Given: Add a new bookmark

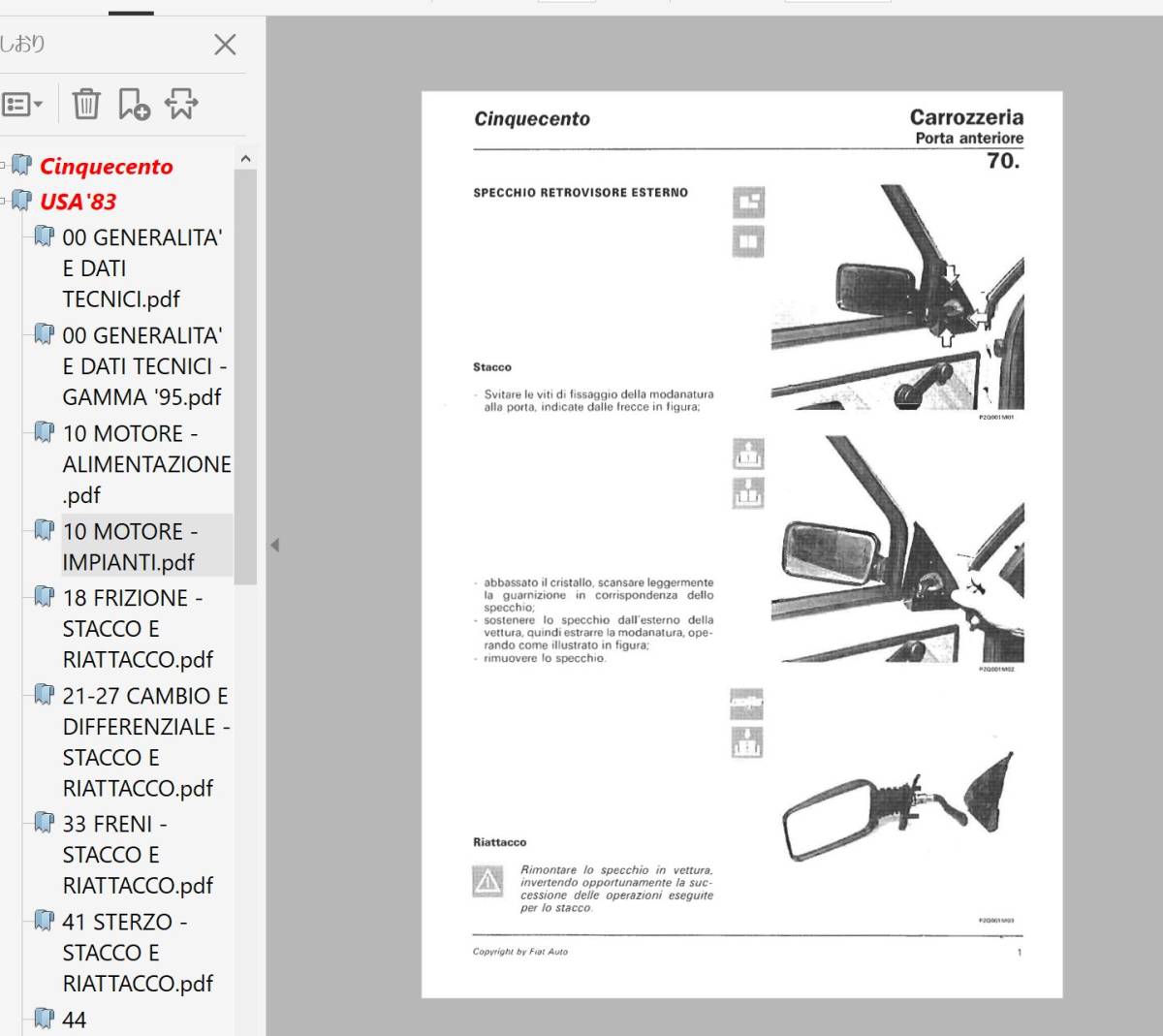Looking at the screenshot, I should coord(134,104).
